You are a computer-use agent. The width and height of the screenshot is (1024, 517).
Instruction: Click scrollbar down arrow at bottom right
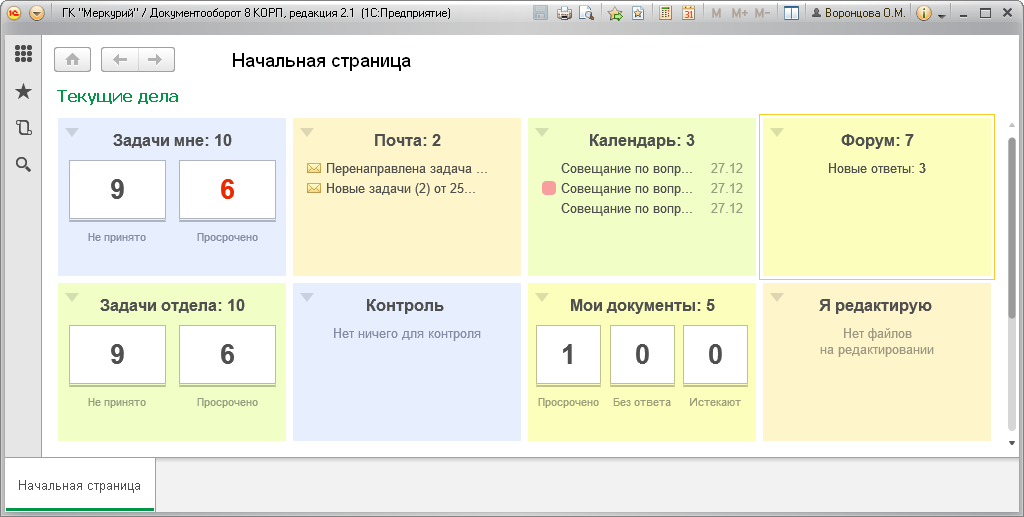click(x=1012, y=443)
